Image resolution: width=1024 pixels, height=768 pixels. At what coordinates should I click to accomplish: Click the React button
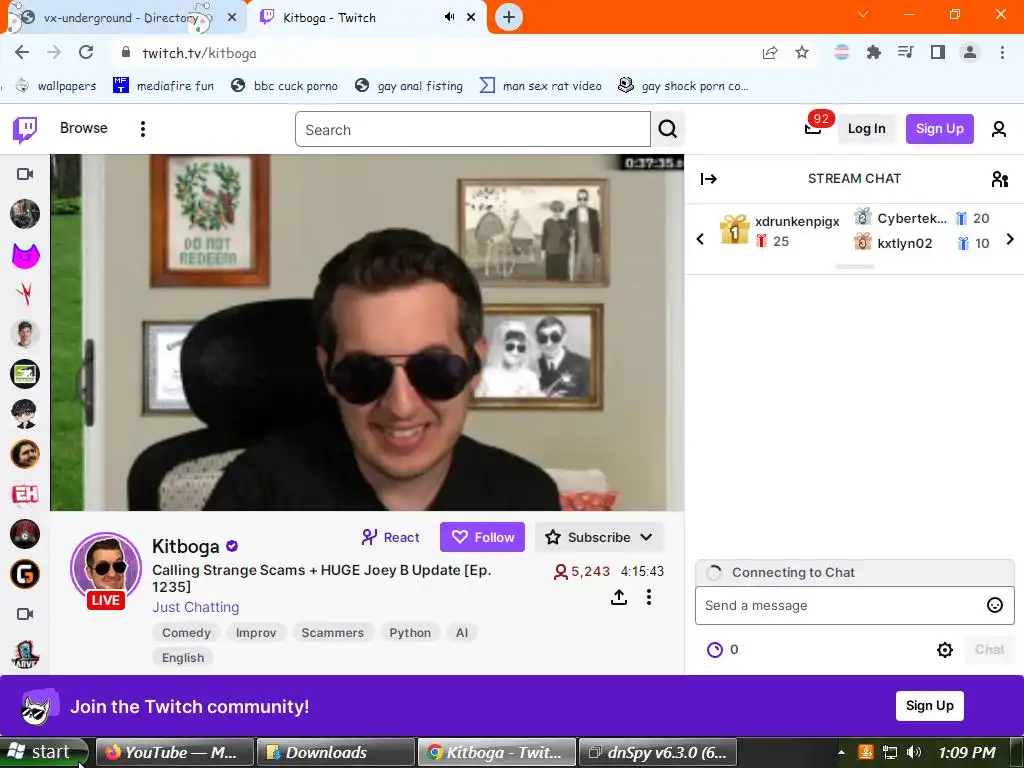[391, 537]
